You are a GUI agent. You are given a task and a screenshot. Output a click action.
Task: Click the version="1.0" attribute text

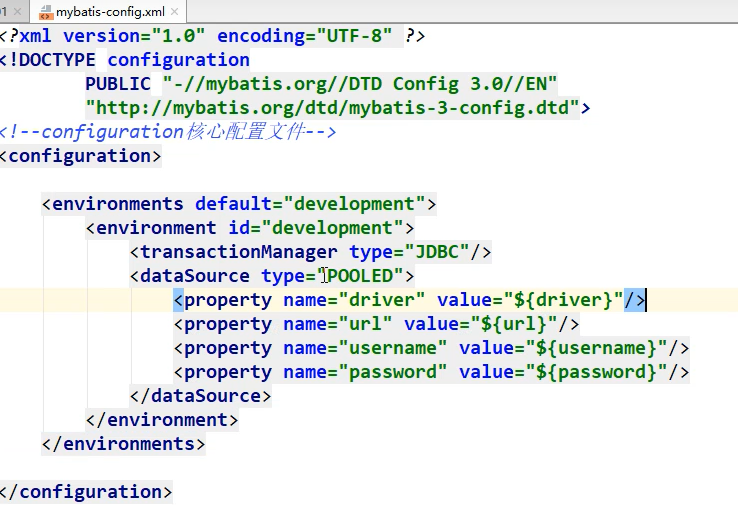134,36
